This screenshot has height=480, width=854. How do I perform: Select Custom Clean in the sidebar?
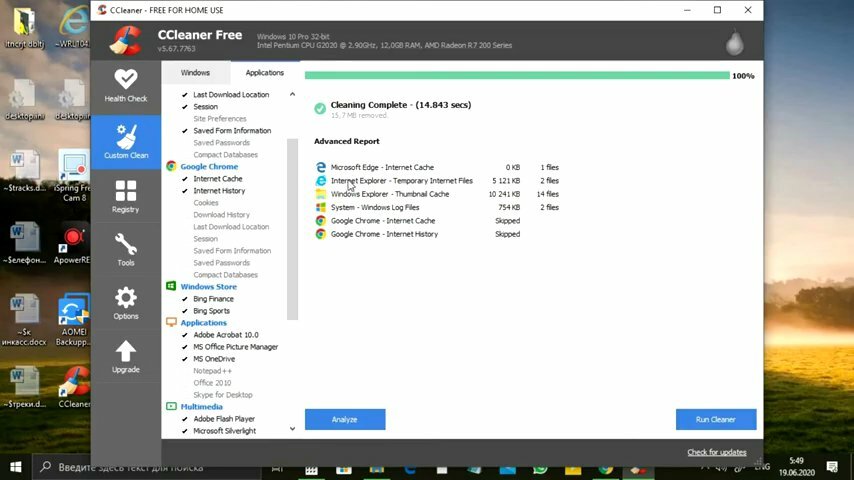click(126, 142)
